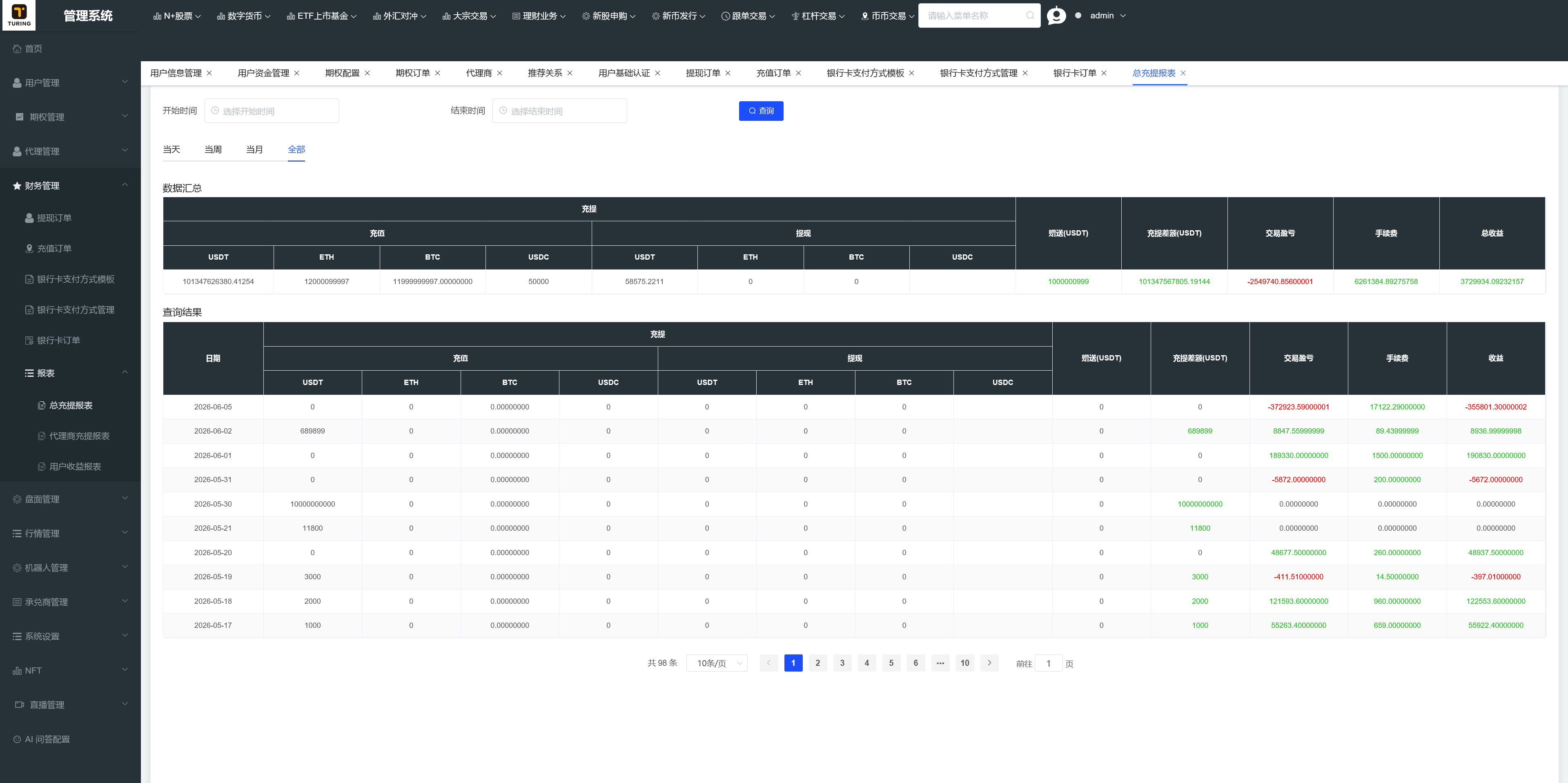Open the ETF上市基金 top menu dropdown
This screenshot has width=1568, height=783.
[321, 16]
